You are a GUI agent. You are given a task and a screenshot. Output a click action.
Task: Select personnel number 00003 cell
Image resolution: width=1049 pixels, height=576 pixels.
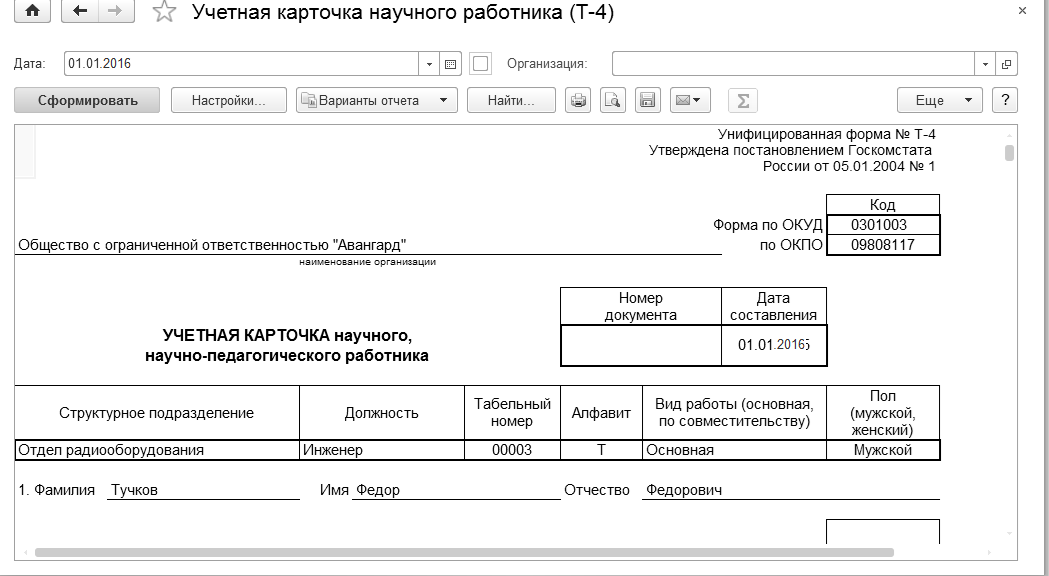[512, 450]
